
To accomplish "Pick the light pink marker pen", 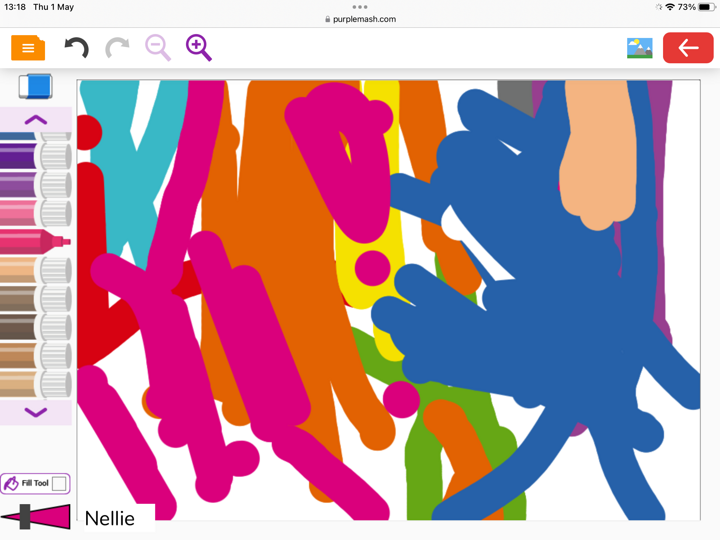I will click(36, 213).
